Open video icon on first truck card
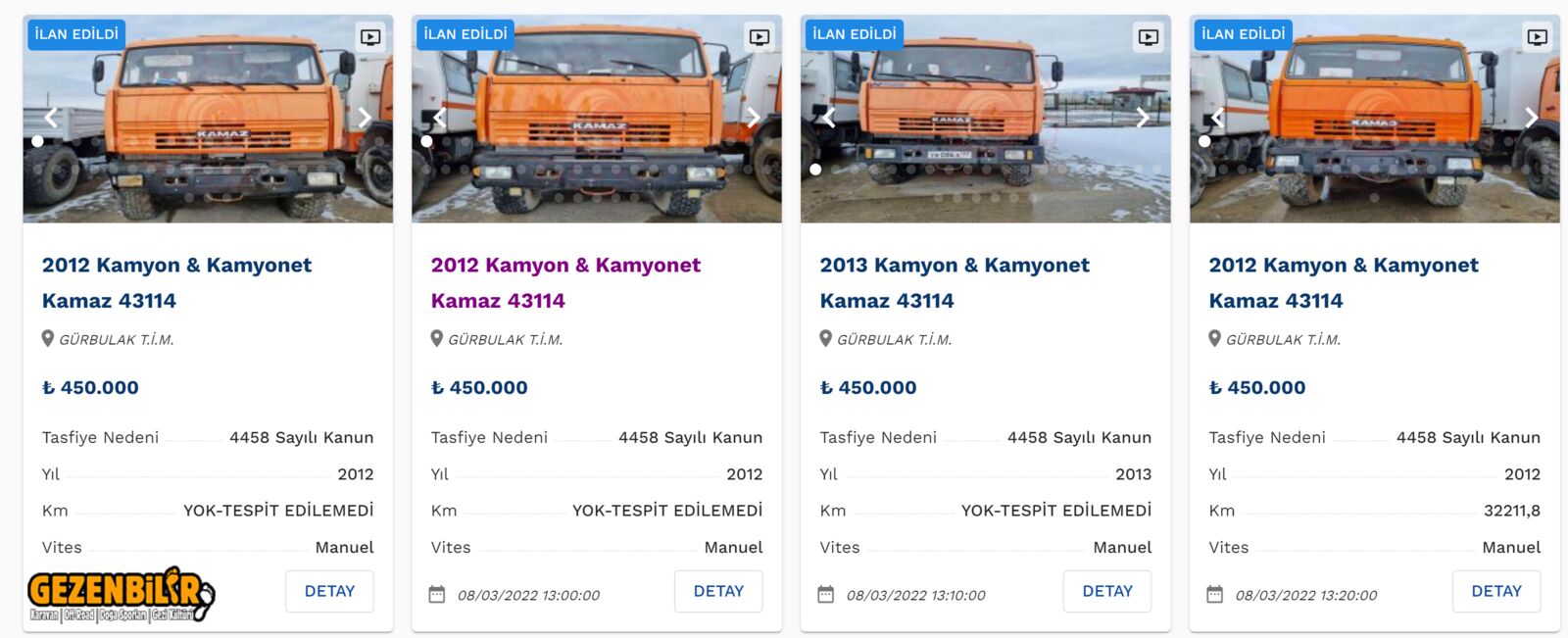The image size is (1568, 638). click(x=369, y=37)
